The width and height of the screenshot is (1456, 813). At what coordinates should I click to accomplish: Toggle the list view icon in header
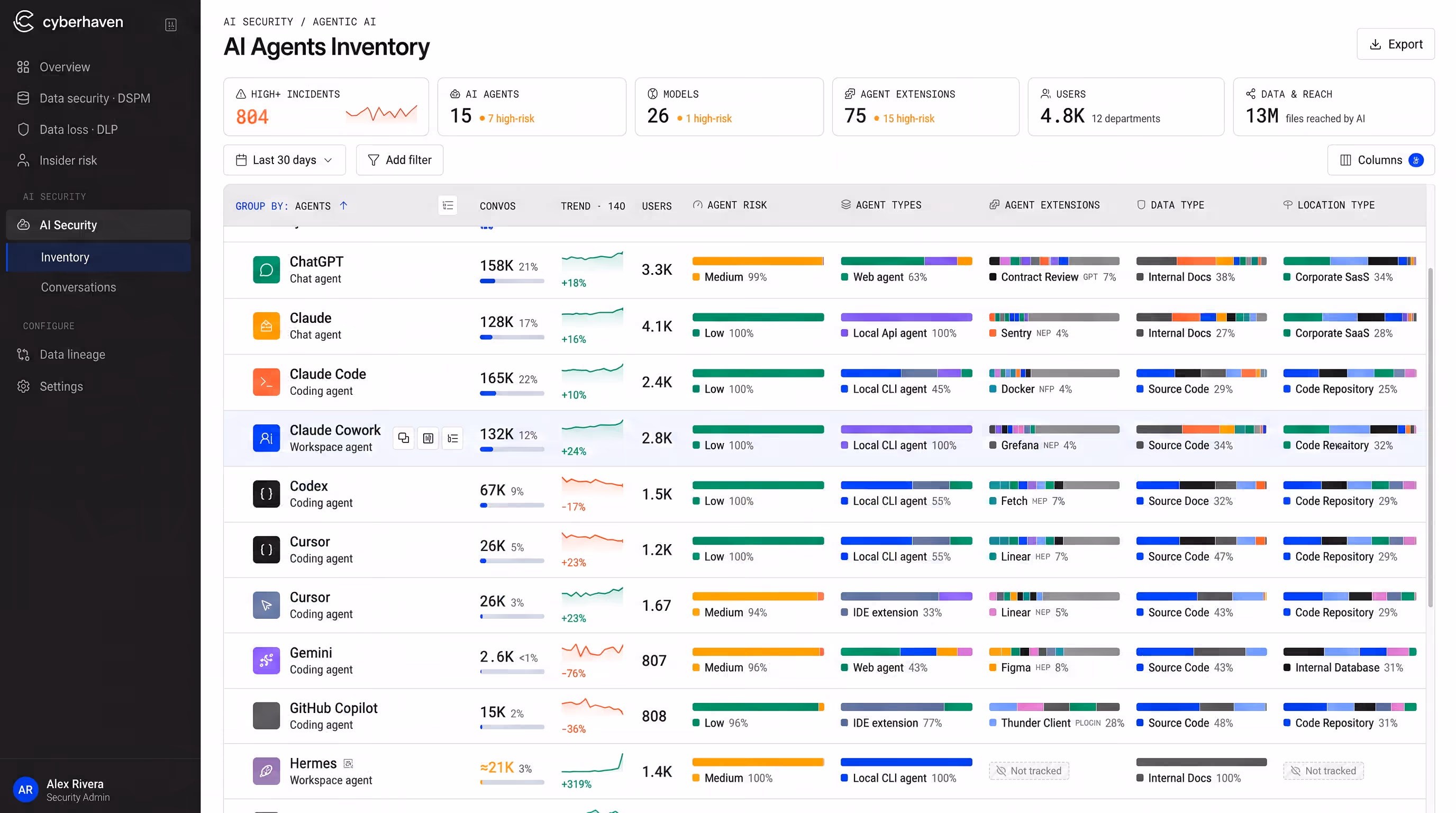[x=448, y=205]
